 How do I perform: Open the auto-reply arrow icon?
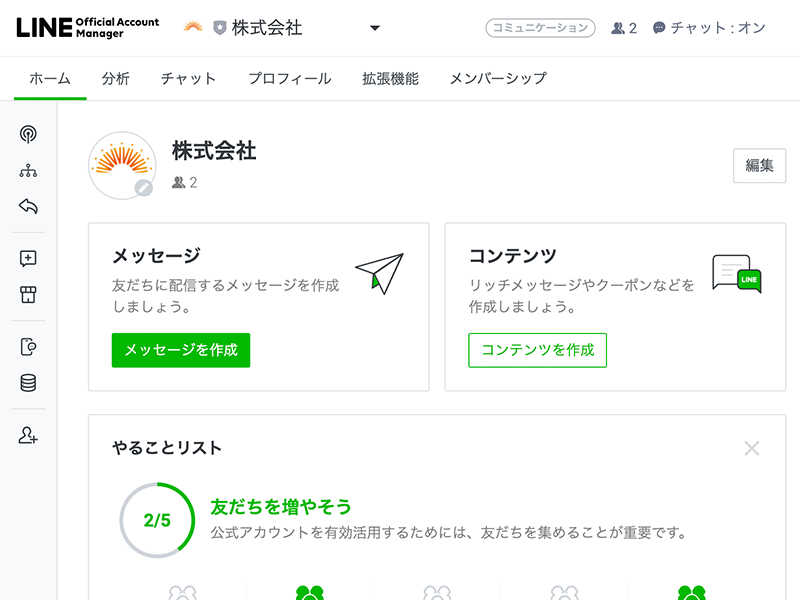point(28,207)
